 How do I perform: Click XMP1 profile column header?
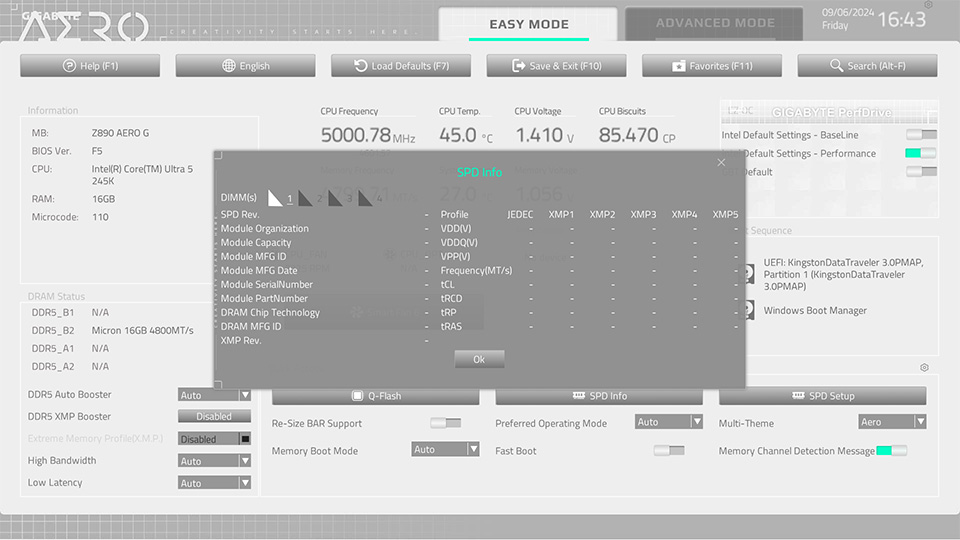pyautogui.click(x=561, y=214)
